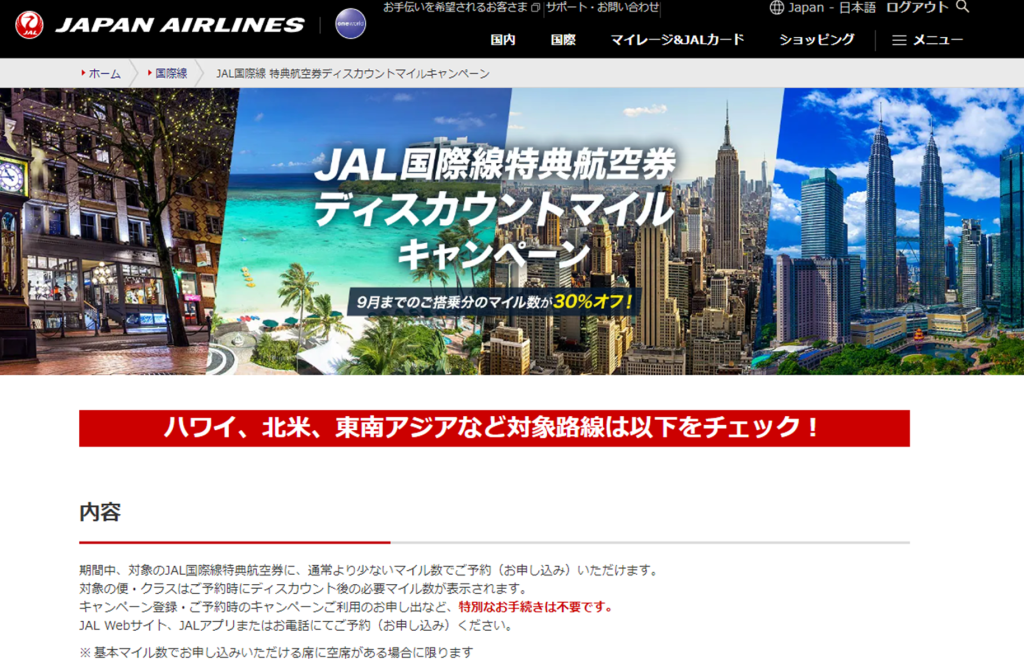Expand the マイレージ&JALカード menu
This screenshot has width=1024, height=659.
677,40
